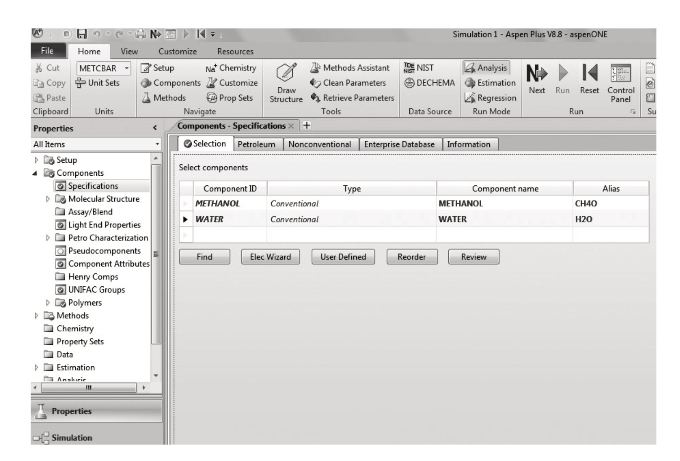This screenshot has height=461, width=680.
Task: Open the Control Panel
Action: coord(621,83)
